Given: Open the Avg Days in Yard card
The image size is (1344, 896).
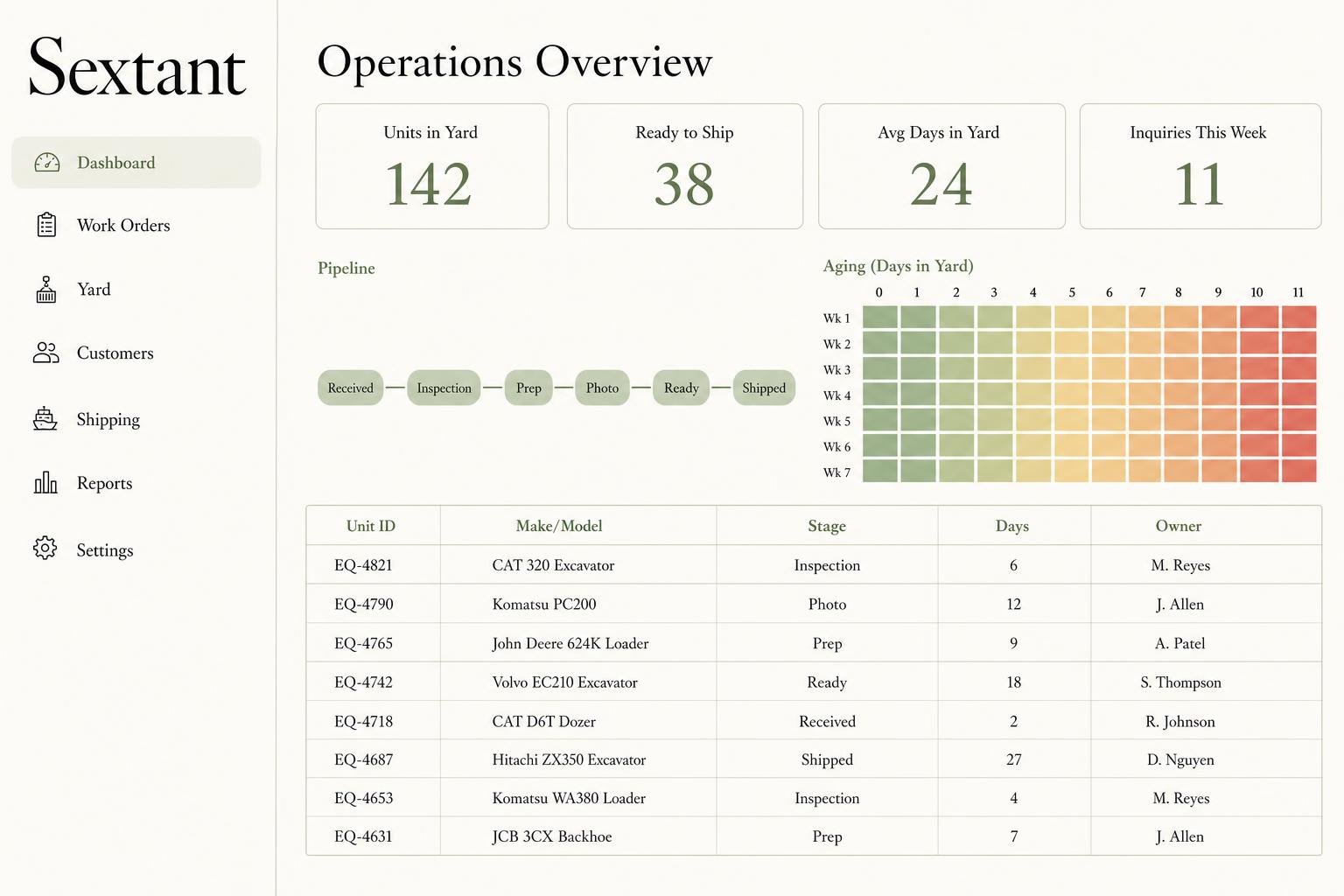Looking at the screenshot, I should click(941, 166).
